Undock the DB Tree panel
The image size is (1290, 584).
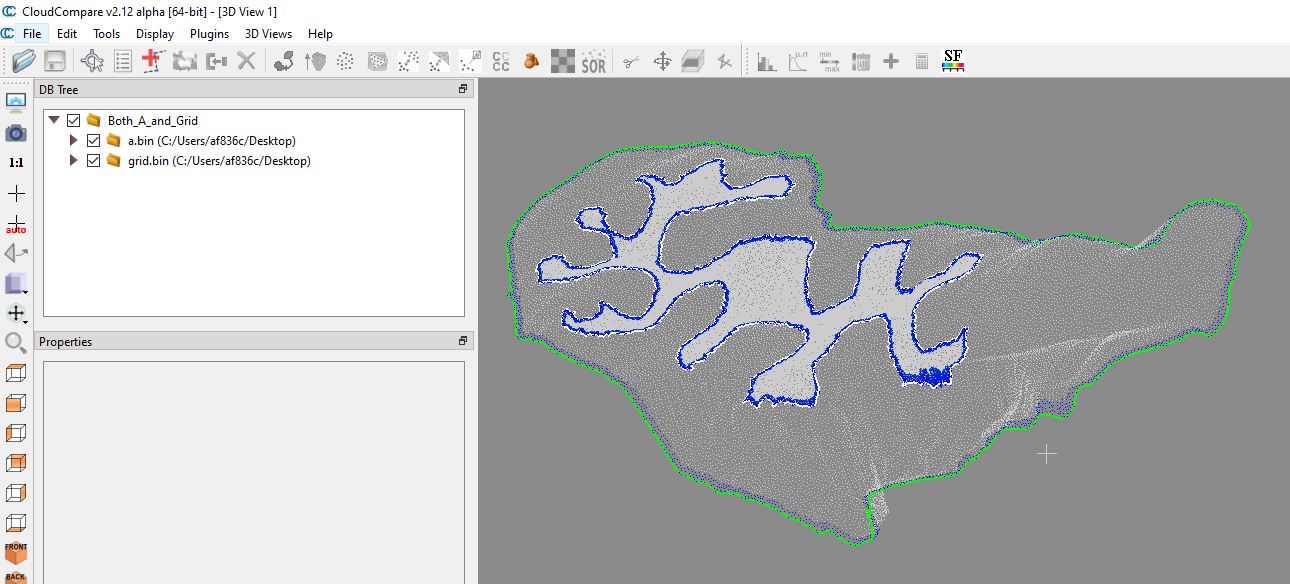462,88
